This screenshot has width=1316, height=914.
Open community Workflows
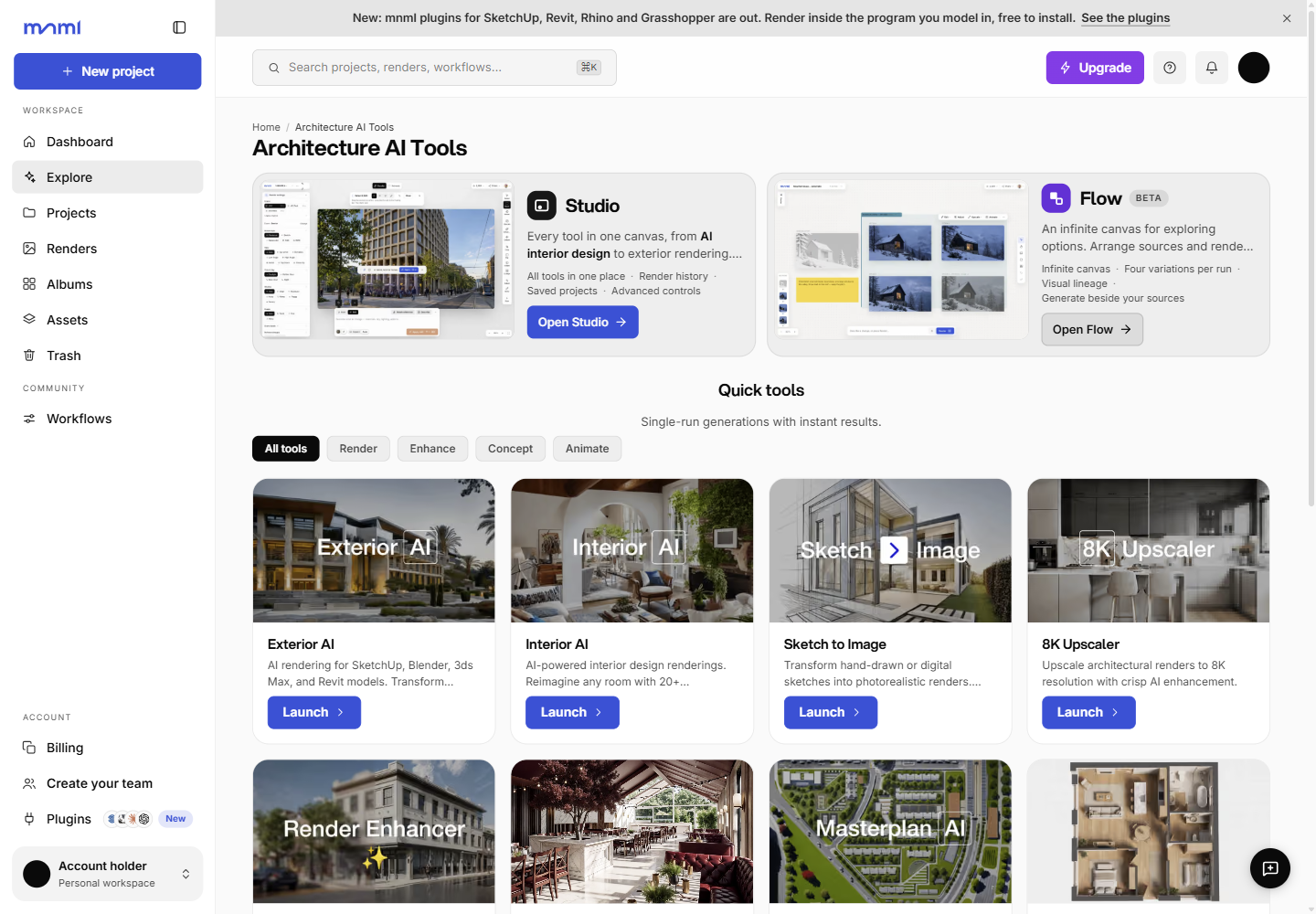[108, 419]
